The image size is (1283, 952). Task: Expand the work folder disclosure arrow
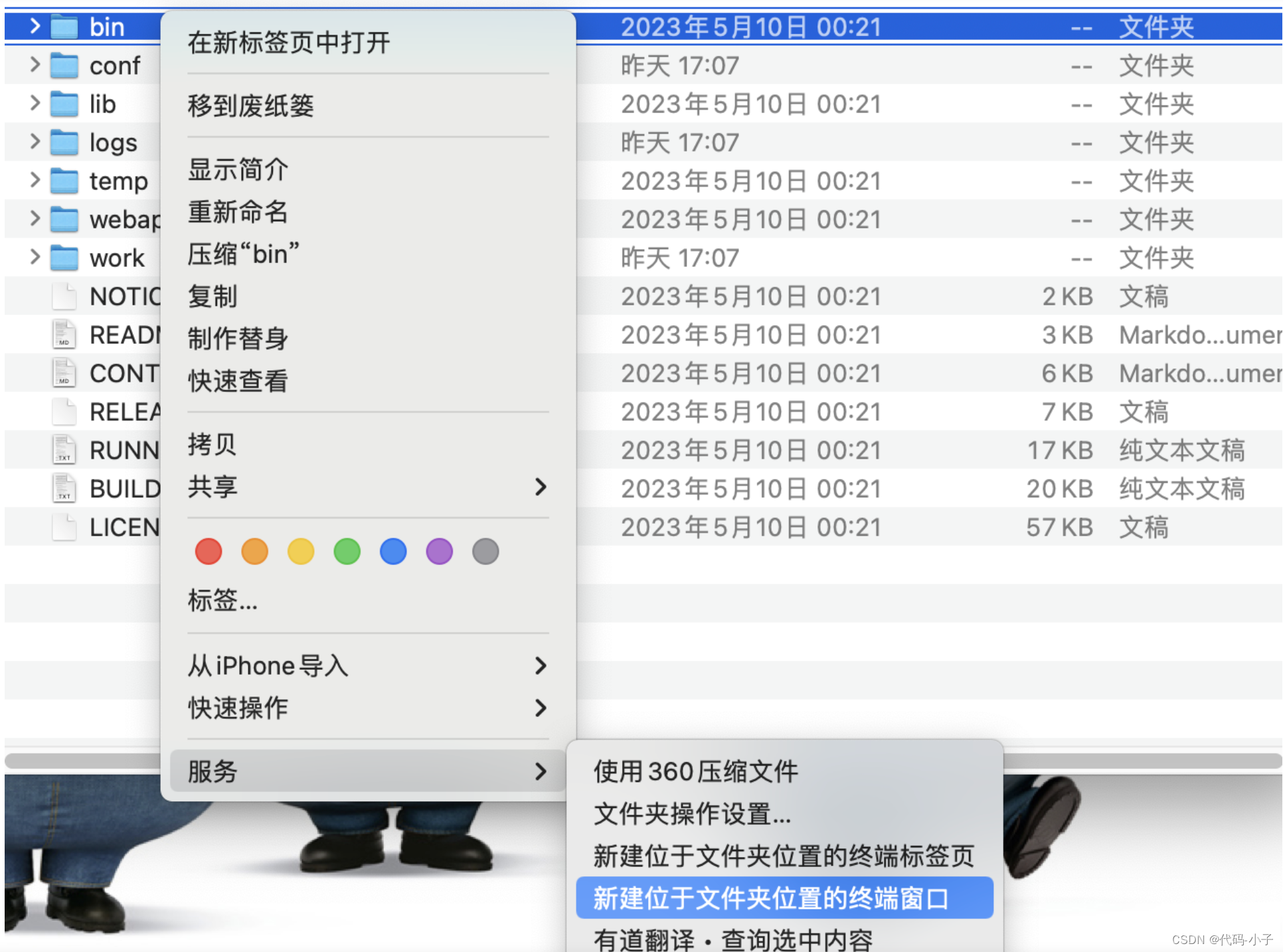point(35,258)
